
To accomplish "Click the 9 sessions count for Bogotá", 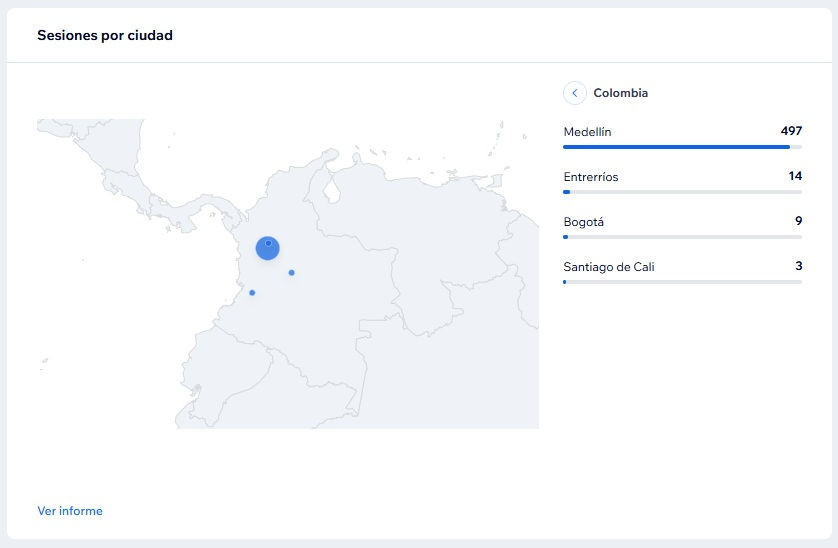I will (x=798, y=222).
